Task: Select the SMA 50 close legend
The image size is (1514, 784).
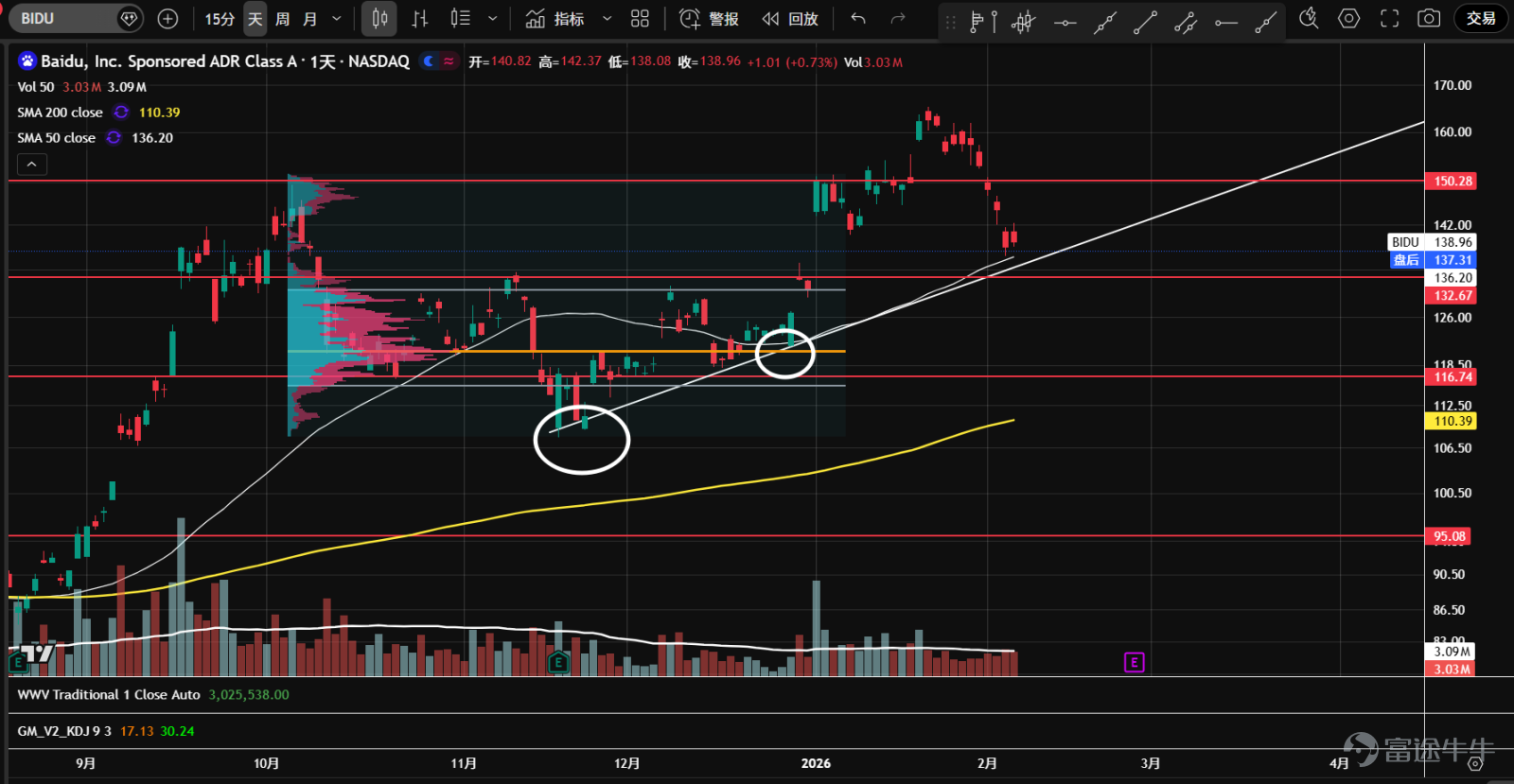Action: click(x=56, y=138)
